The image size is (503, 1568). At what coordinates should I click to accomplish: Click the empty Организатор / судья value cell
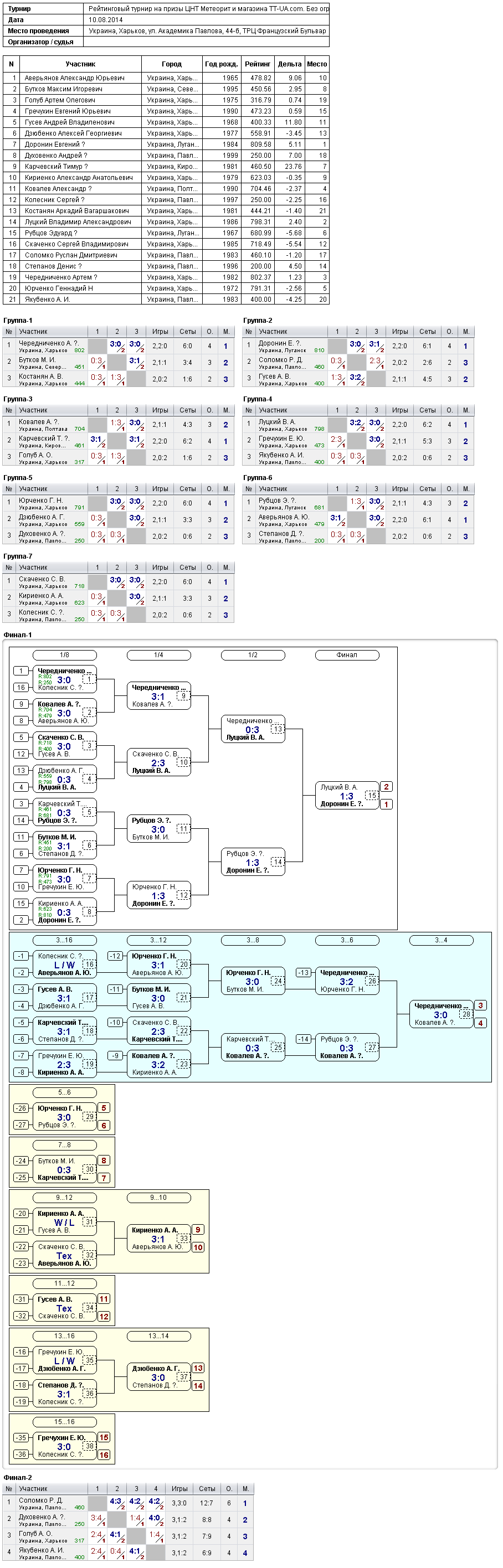click(x=206, y=42)
